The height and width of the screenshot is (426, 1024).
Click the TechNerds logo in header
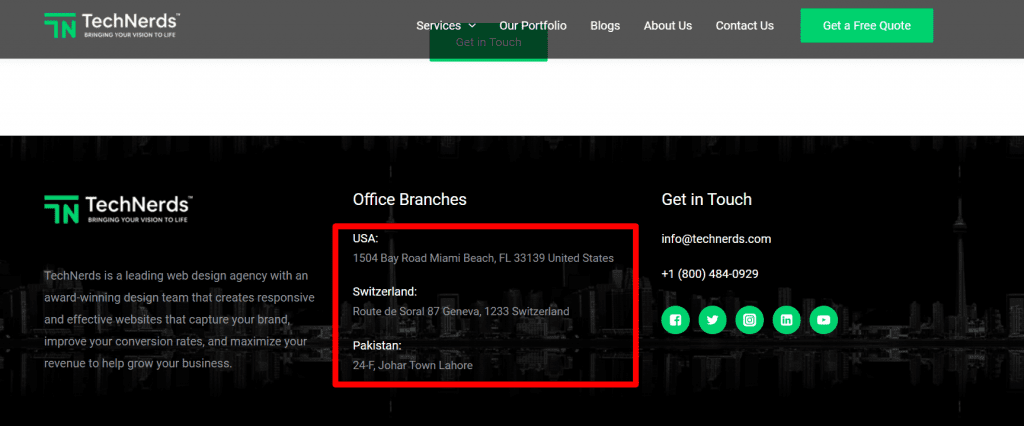click(x=112, y=25)
